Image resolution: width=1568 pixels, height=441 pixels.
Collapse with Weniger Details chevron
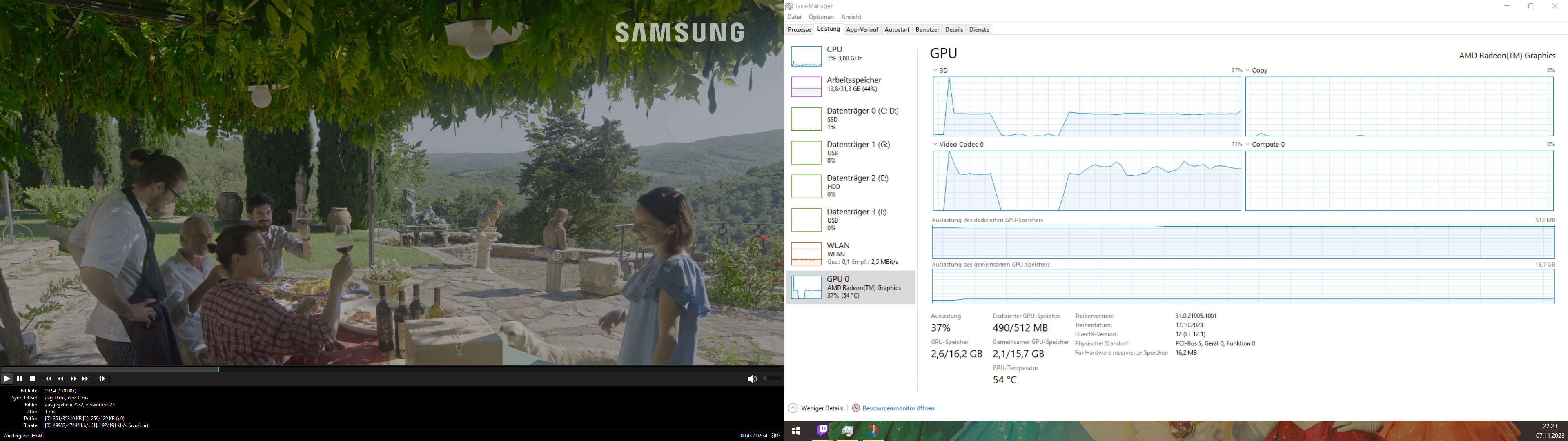[x=793, y=408]
